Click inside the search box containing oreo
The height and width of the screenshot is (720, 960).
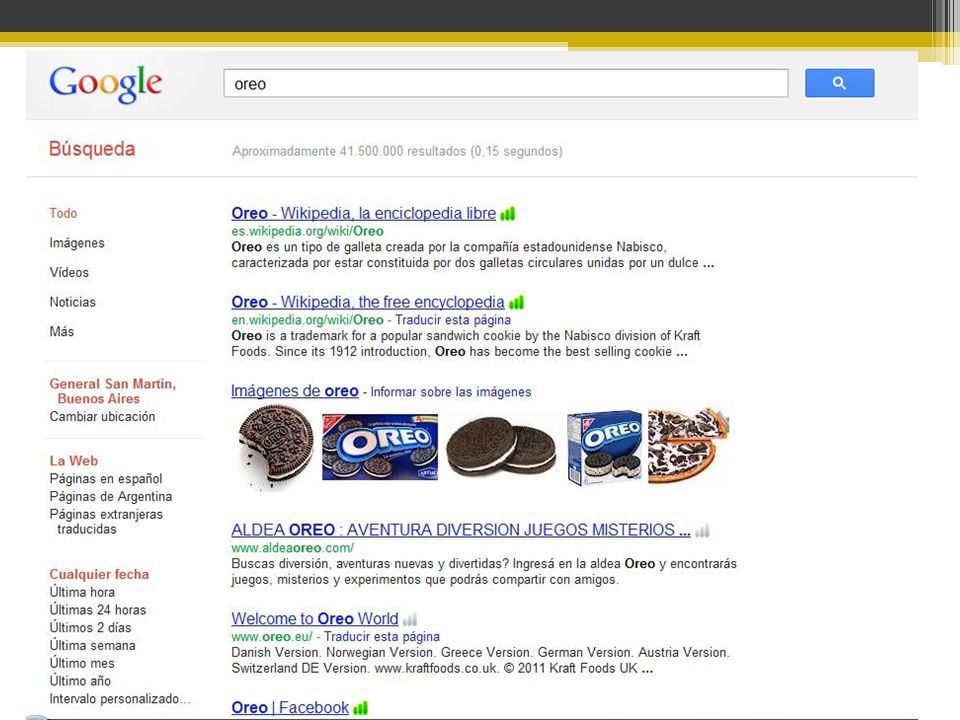tap(506, 83)
